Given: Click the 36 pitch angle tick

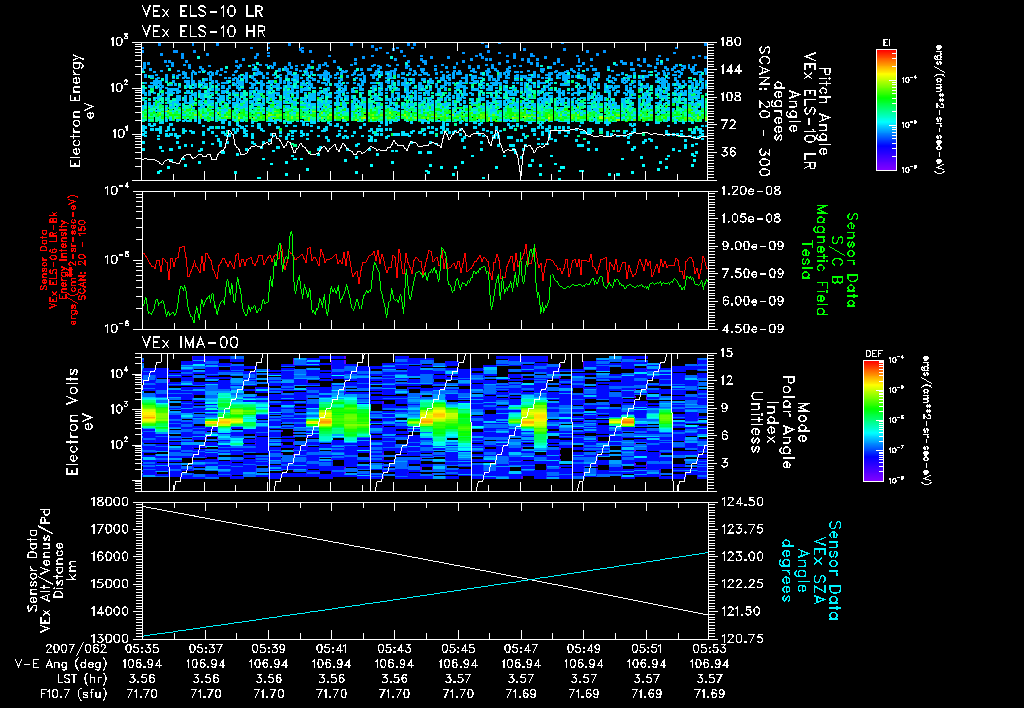Looking at the screenshot, I should click(x=728, y=152).
